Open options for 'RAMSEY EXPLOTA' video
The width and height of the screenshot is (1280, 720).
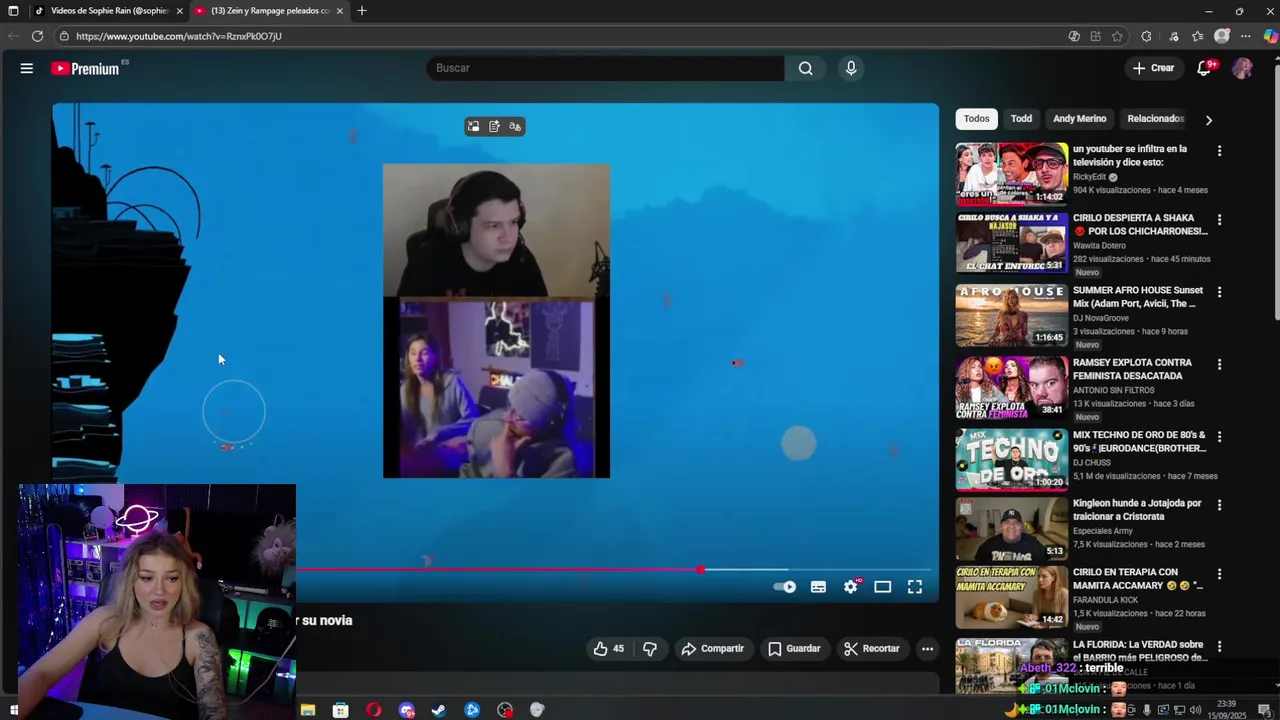click(x=1219, y=365)
